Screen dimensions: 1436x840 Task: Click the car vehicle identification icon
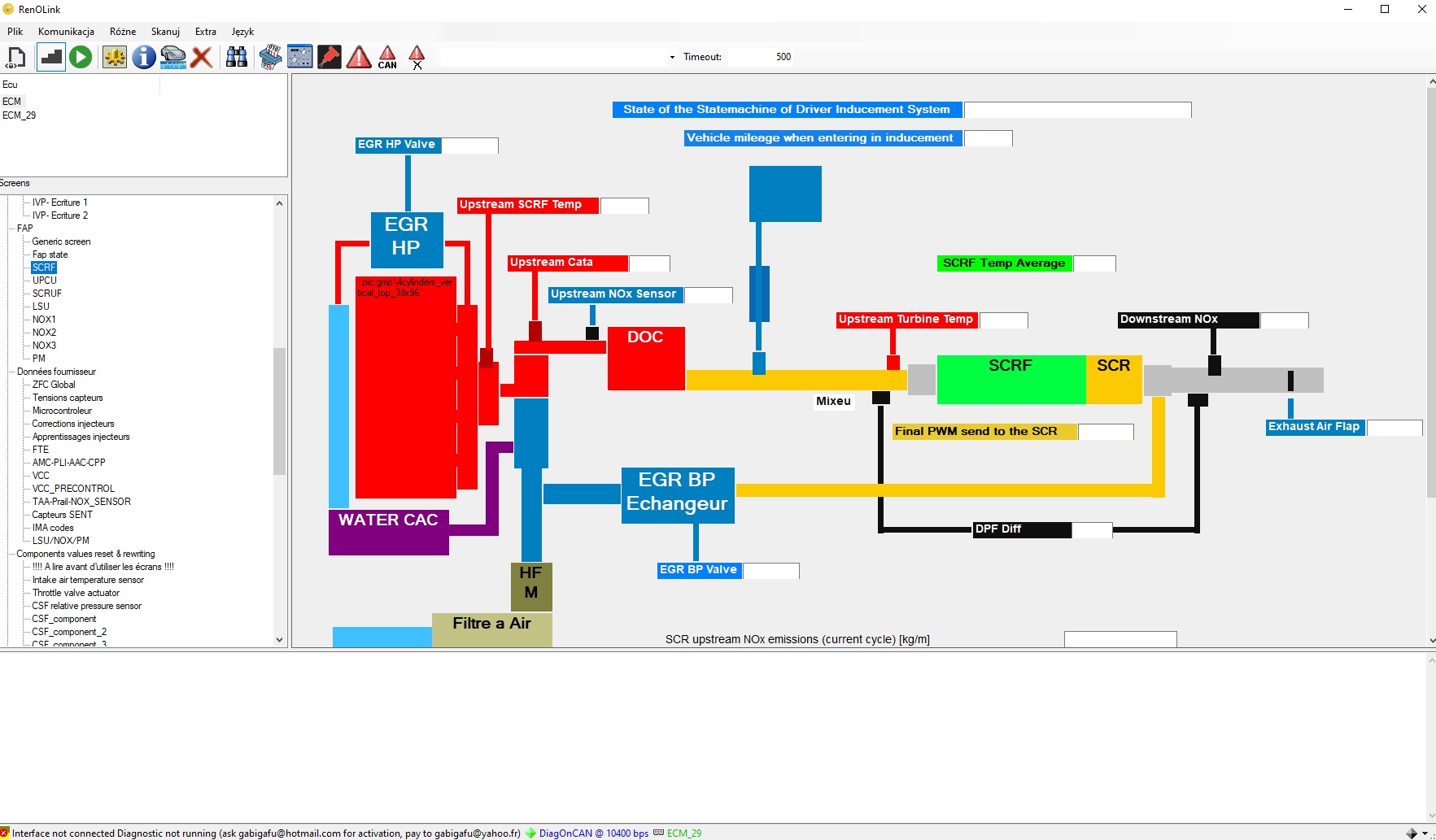pos(173,58)
